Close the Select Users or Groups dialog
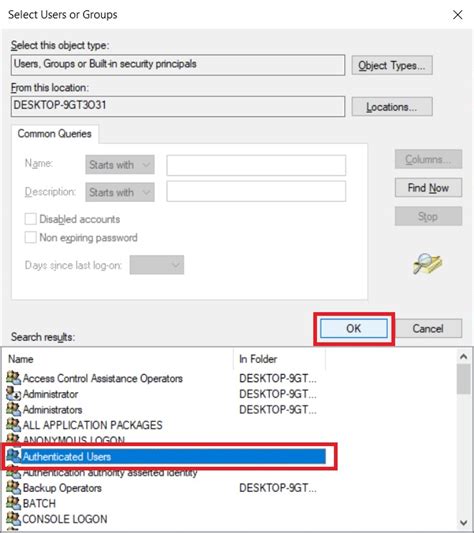 click(x=458, y=15)
